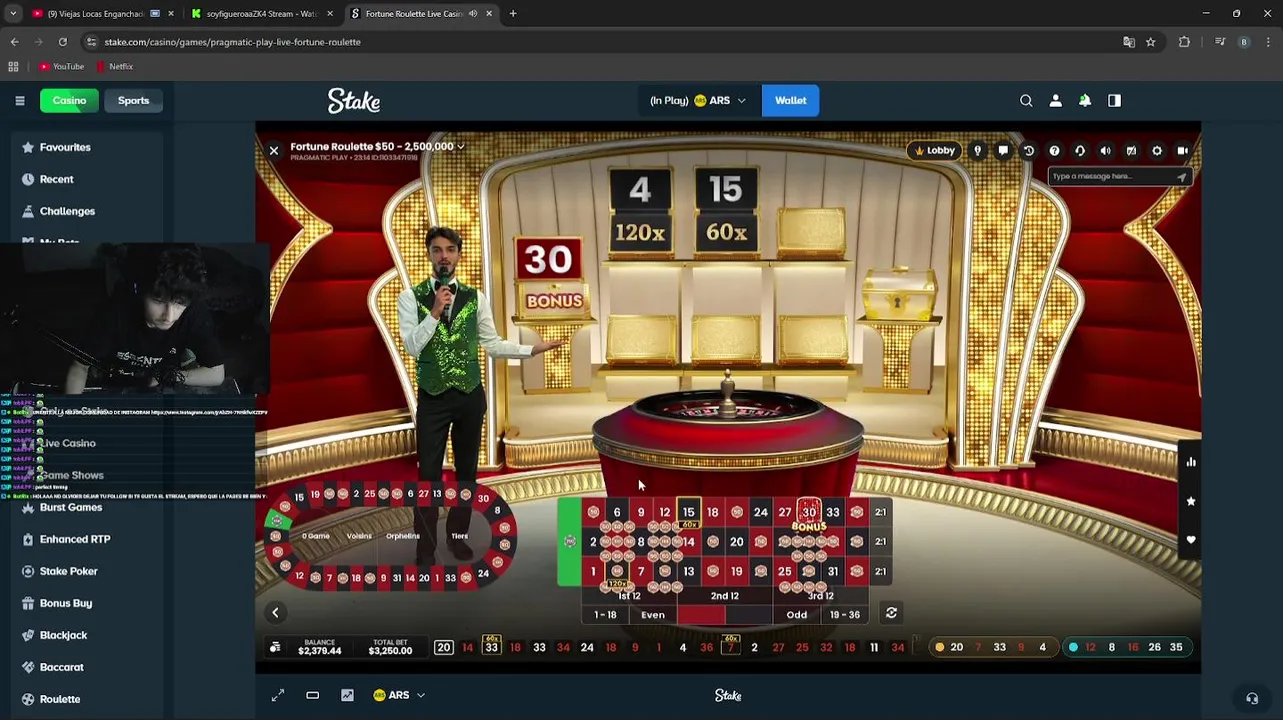The height and width of the screenshot is (720, 1283).
Task: Toggle the video camera icon in game
Action: [1183, 151]
